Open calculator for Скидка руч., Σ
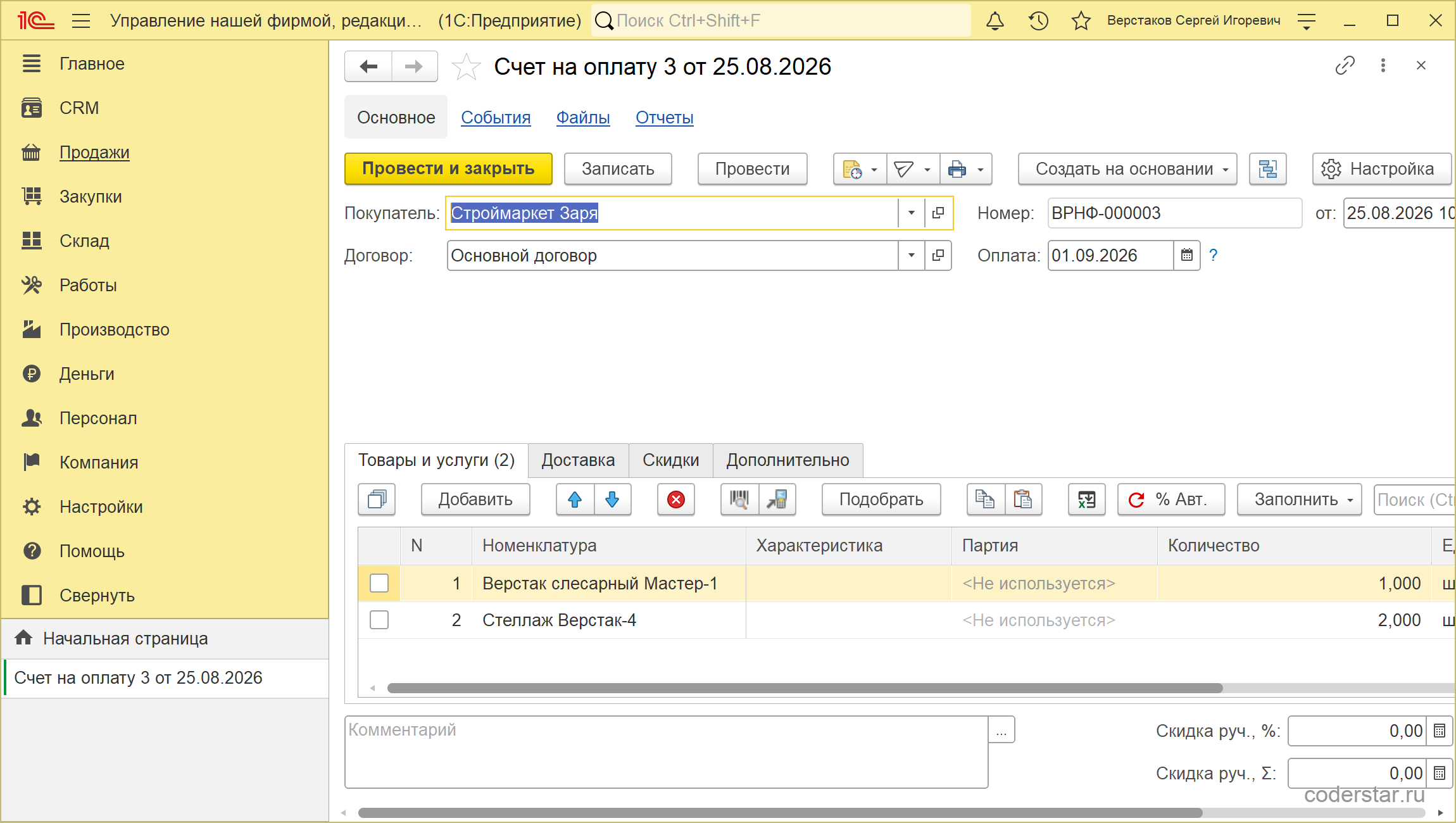This screenshot has height=823, width=1456. 1440,773
